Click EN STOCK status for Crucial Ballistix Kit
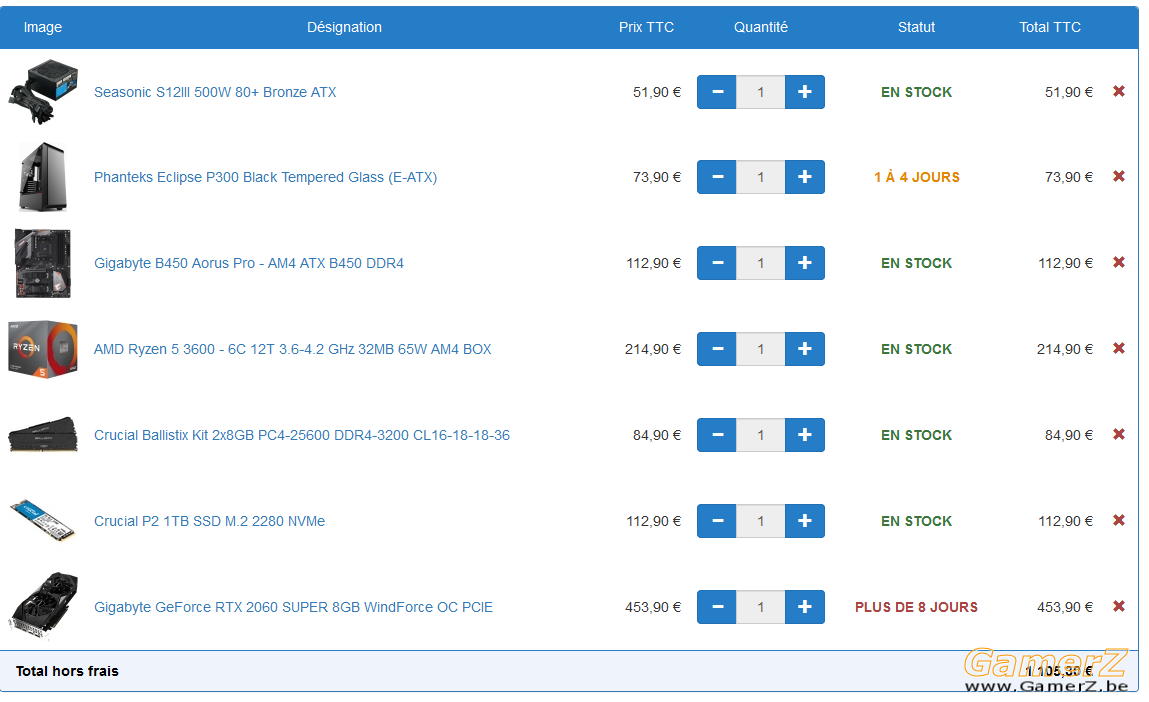 917,435
